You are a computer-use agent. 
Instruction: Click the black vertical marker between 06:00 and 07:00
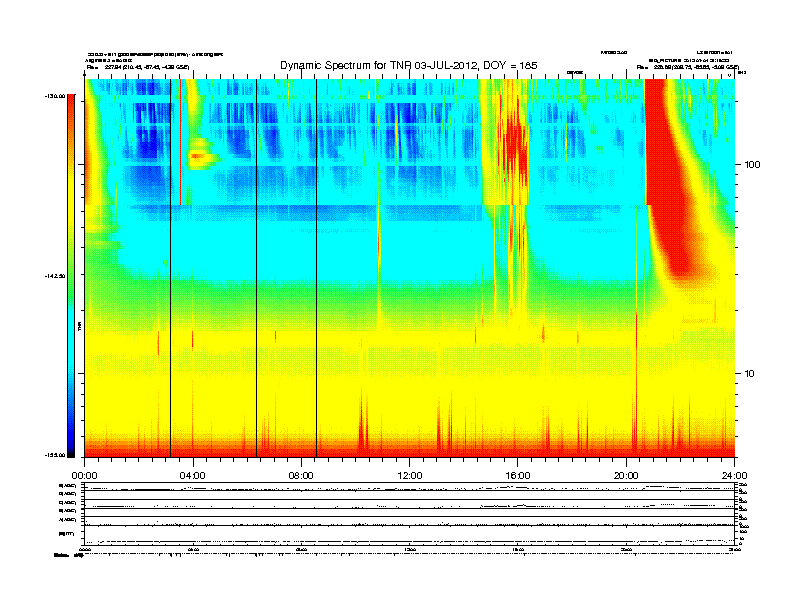pyautogui.click(x=257, y=268)
